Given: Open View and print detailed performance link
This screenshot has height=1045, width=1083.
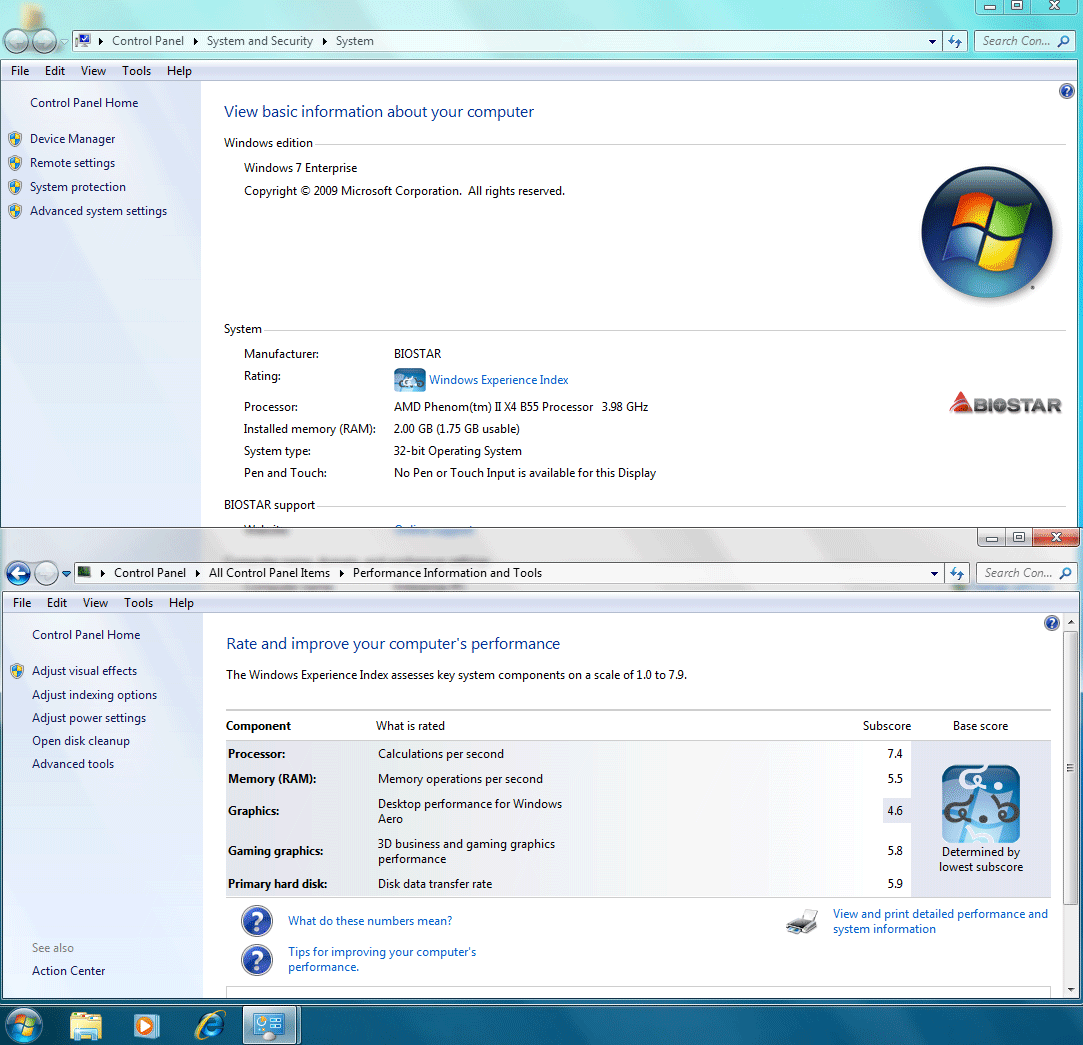Looking at the screenshot, I should 940,921.
